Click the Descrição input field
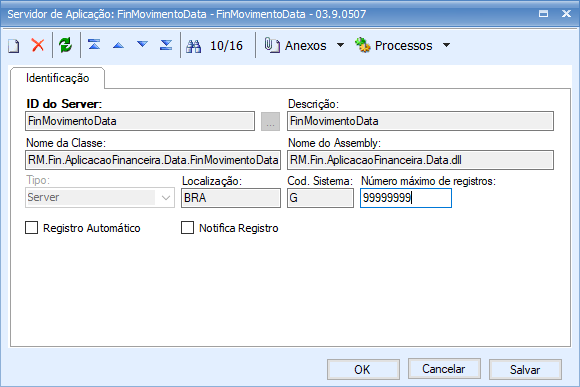Screen dimensions: 580x387 (x=420, y=121)
